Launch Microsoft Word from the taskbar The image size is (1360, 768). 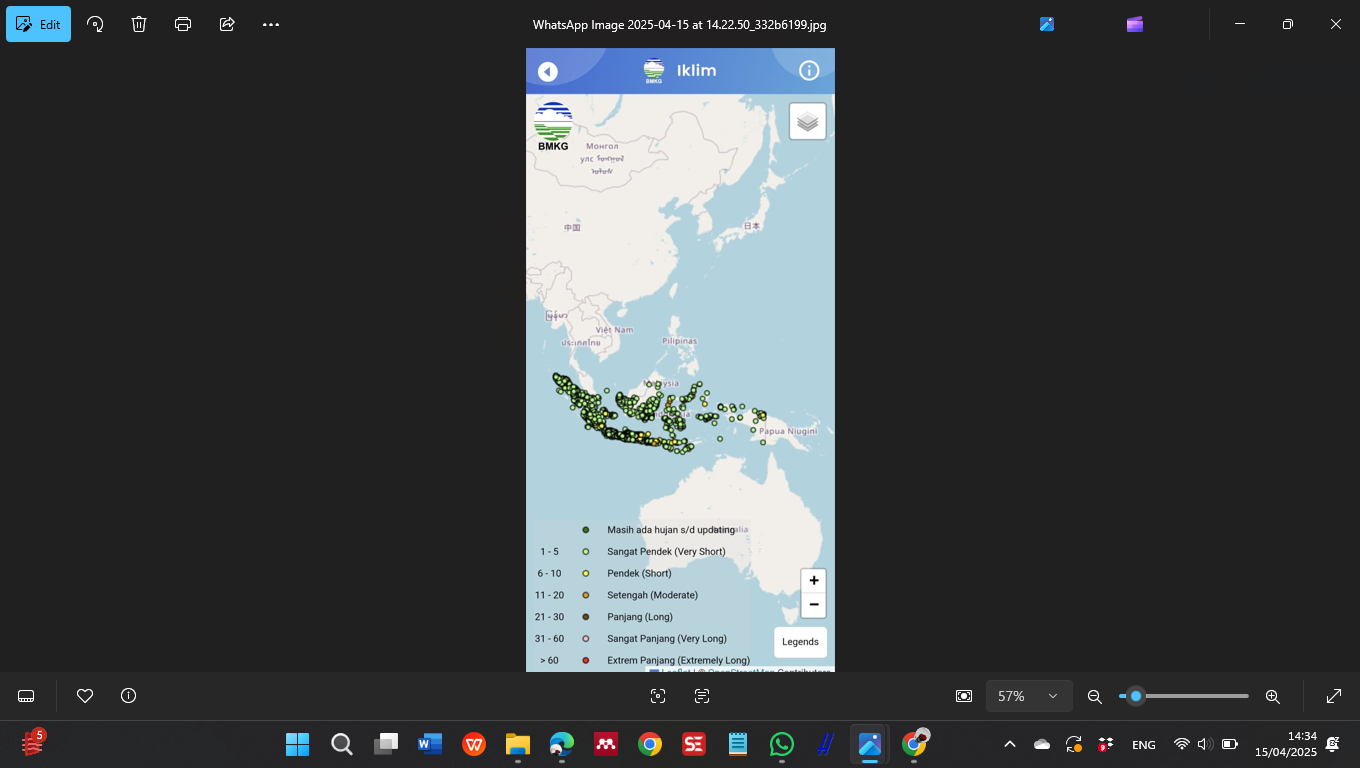pyautogui.click(x=430, y=744)
